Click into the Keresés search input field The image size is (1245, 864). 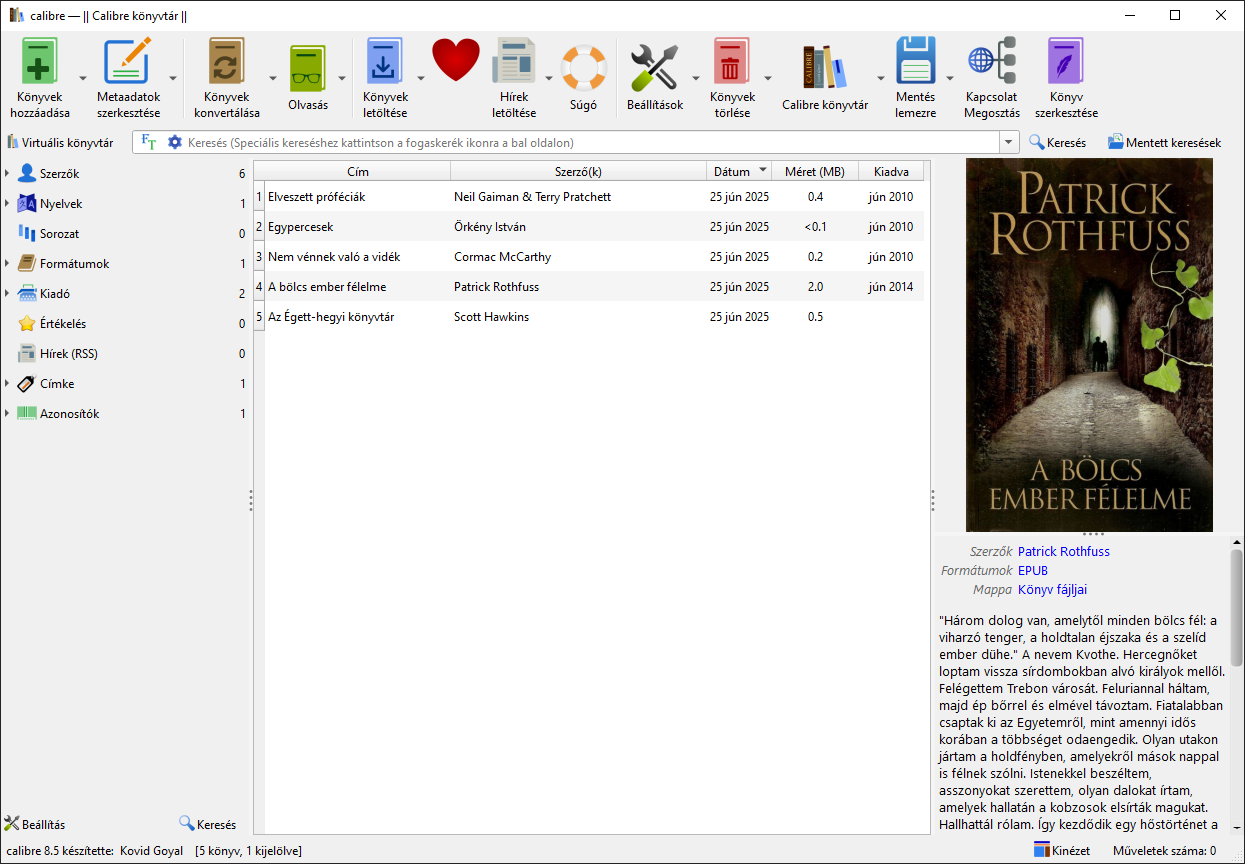pyautogui.click(x=590, y=143)
